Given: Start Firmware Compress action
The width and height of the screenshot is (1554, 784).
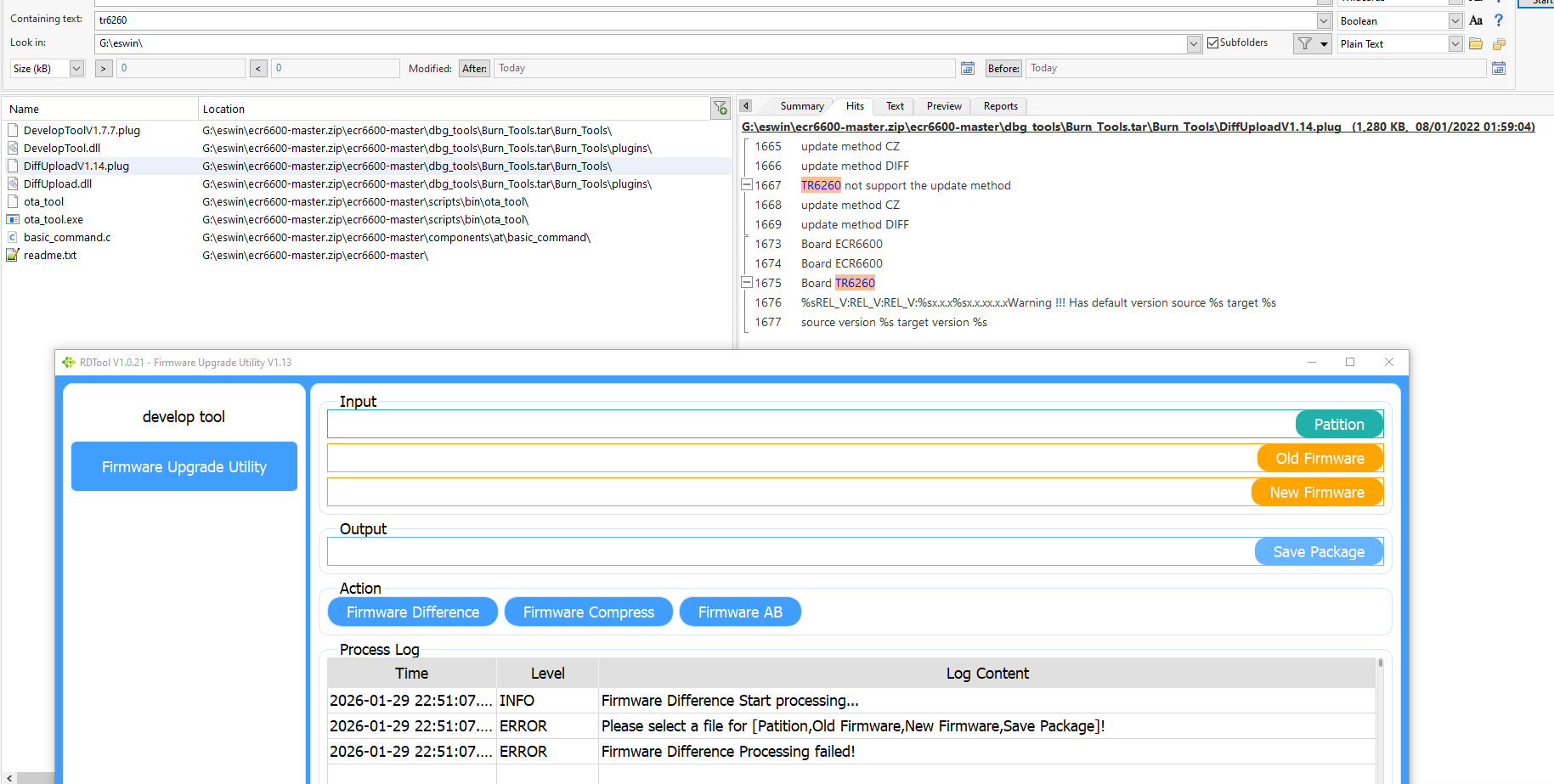Looking at the screenshot, I should (589, 612).
